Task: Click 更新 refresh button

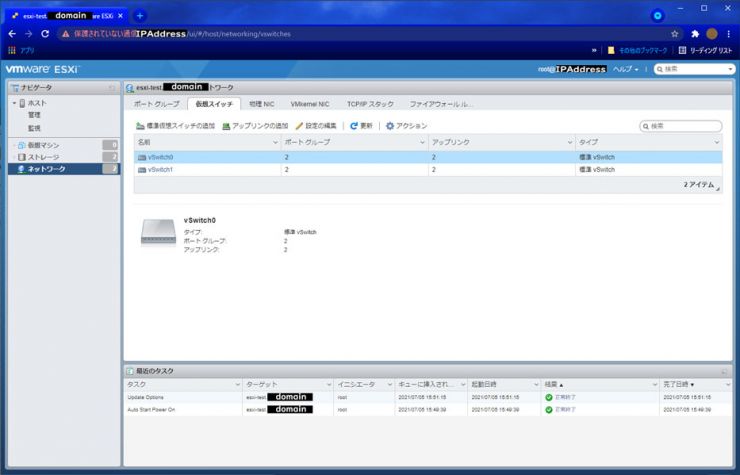Action: [362, 126]
